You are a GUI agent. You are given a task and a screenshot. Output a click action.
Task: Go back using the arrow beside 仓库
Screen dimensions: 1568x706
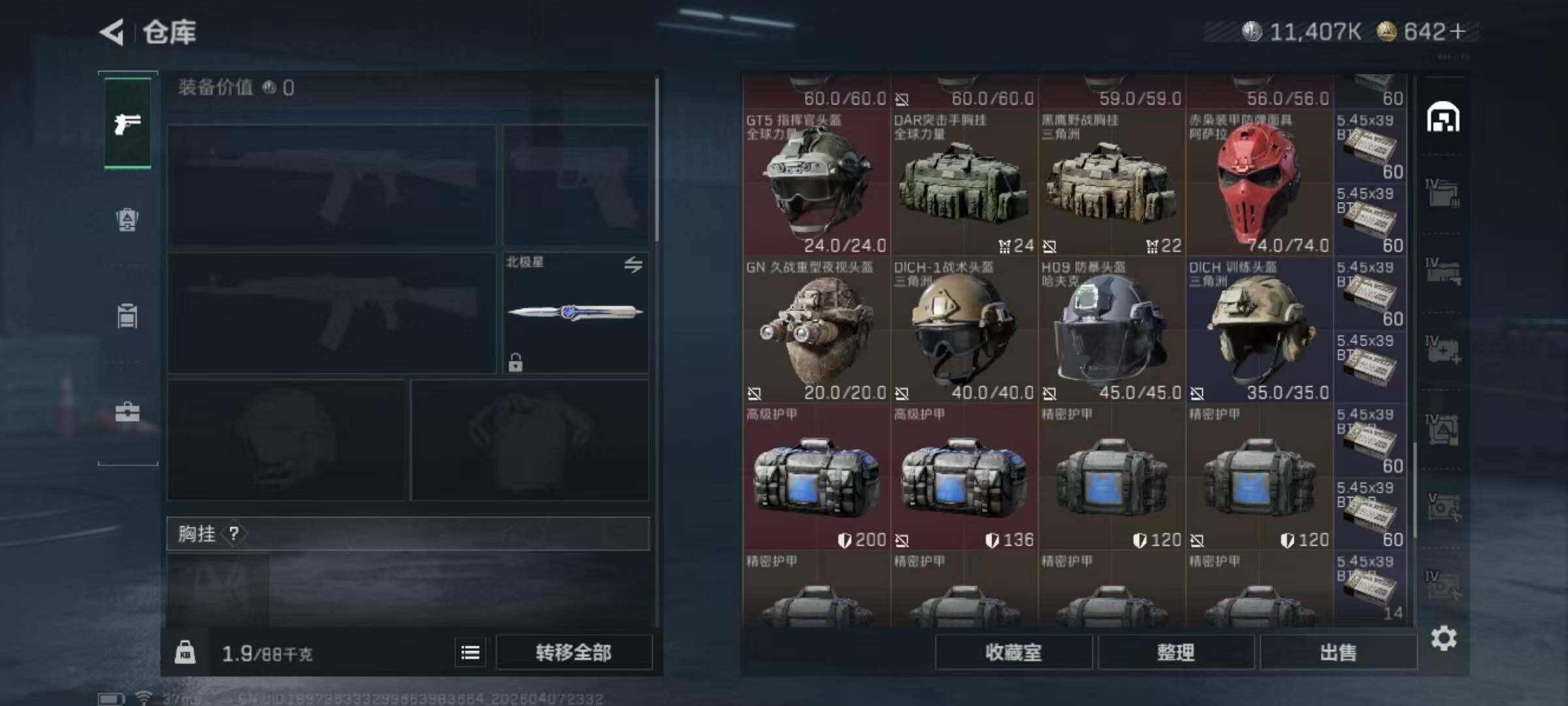point(112,32)
